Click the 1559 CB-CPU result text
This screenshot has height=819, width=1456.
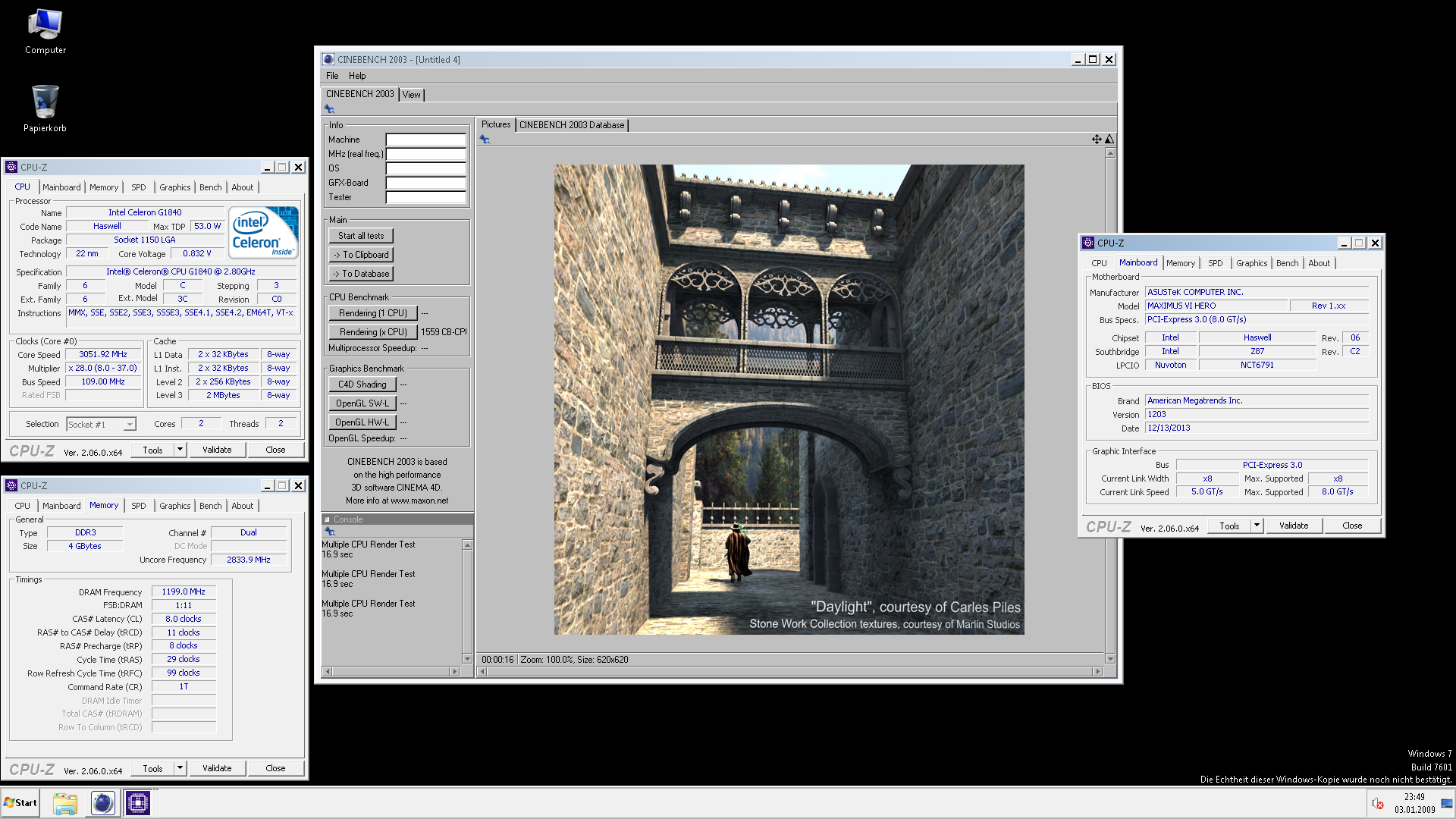tap(444, 332)
